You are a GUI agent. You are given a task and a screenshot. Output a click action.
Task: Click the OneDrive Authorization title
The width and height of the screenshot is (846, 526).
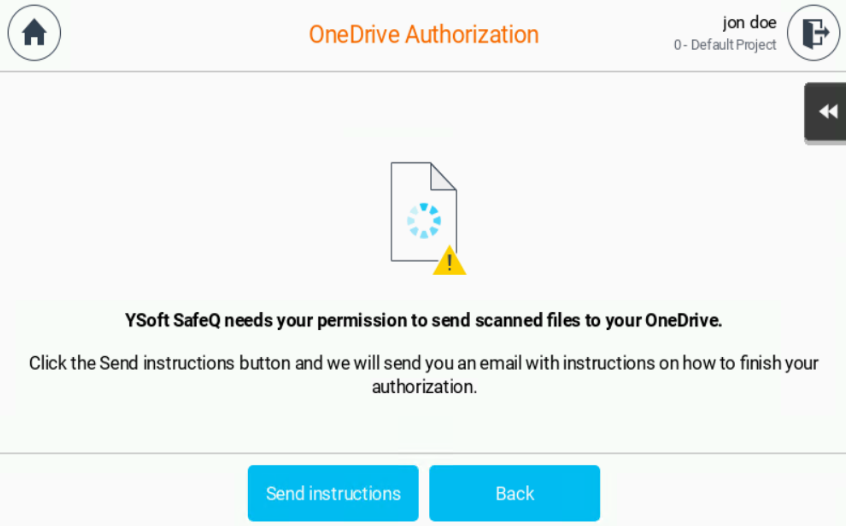(x=424, y=35)
